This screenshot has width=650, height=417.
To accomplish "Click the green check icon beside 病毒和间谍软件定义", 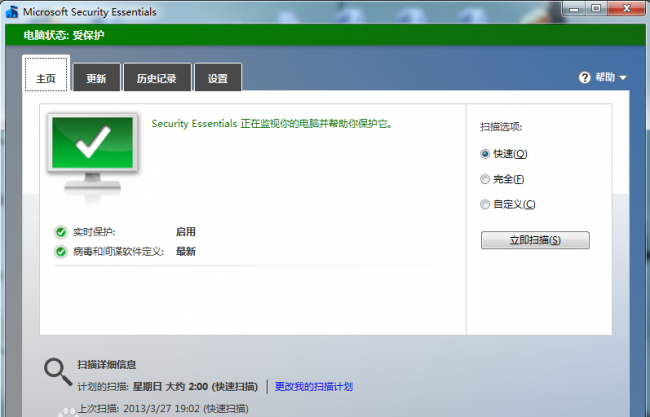I will [x=61, y=252].
